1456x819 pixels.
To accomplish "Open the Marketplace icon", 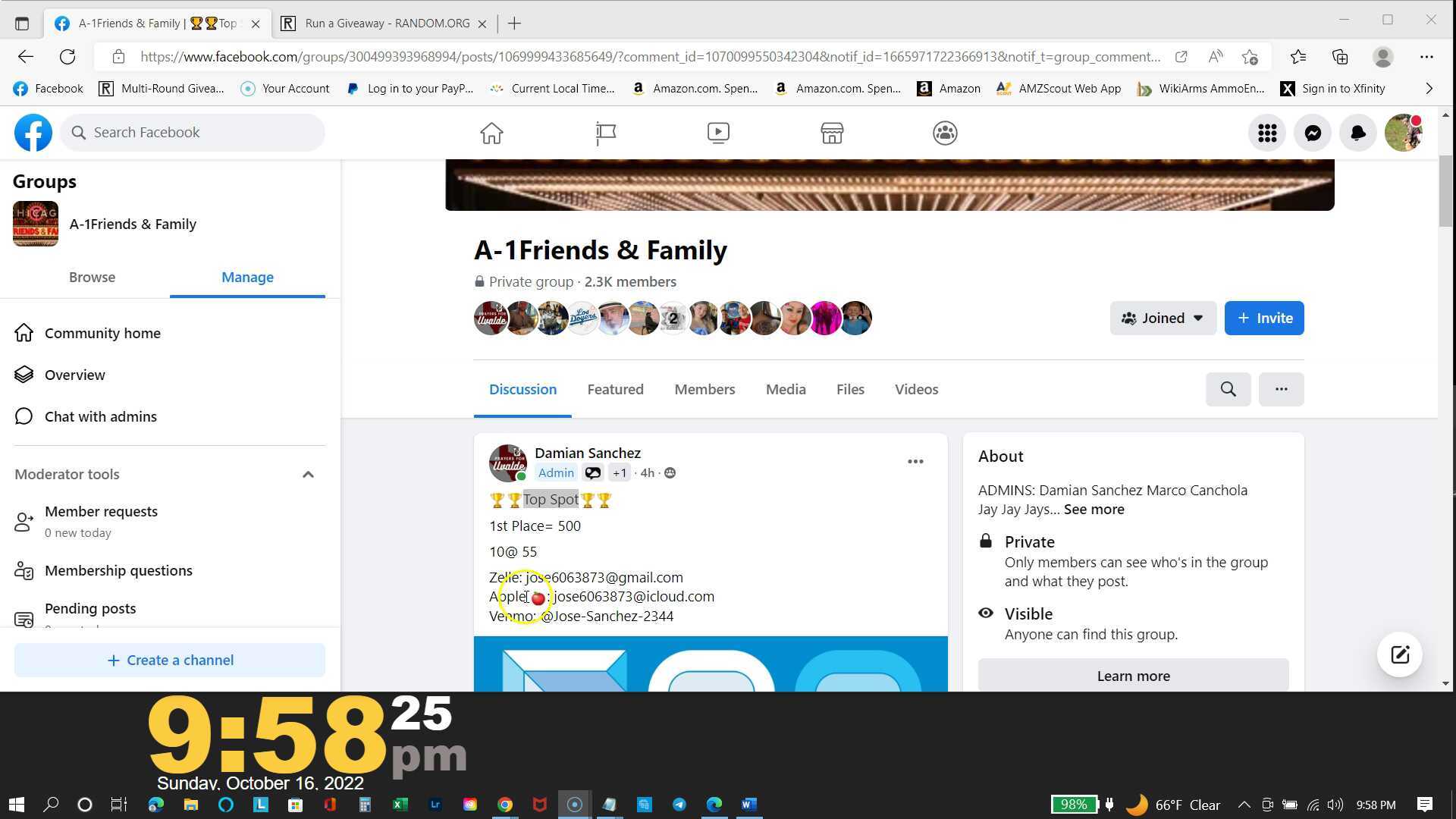I will (832, 133).
